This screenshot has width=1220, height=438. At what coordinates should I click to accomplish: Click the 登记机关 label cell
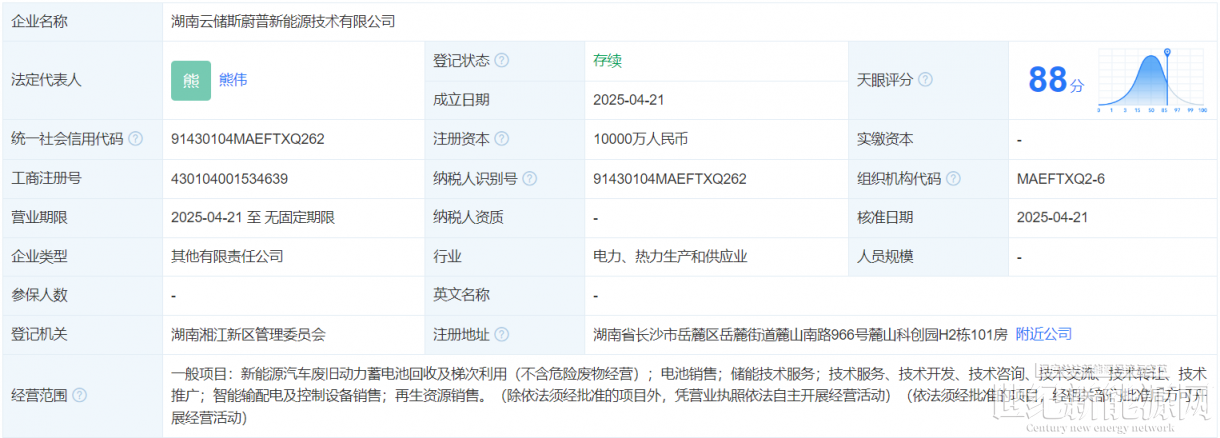pyautogui.click(x=82, y=334)
